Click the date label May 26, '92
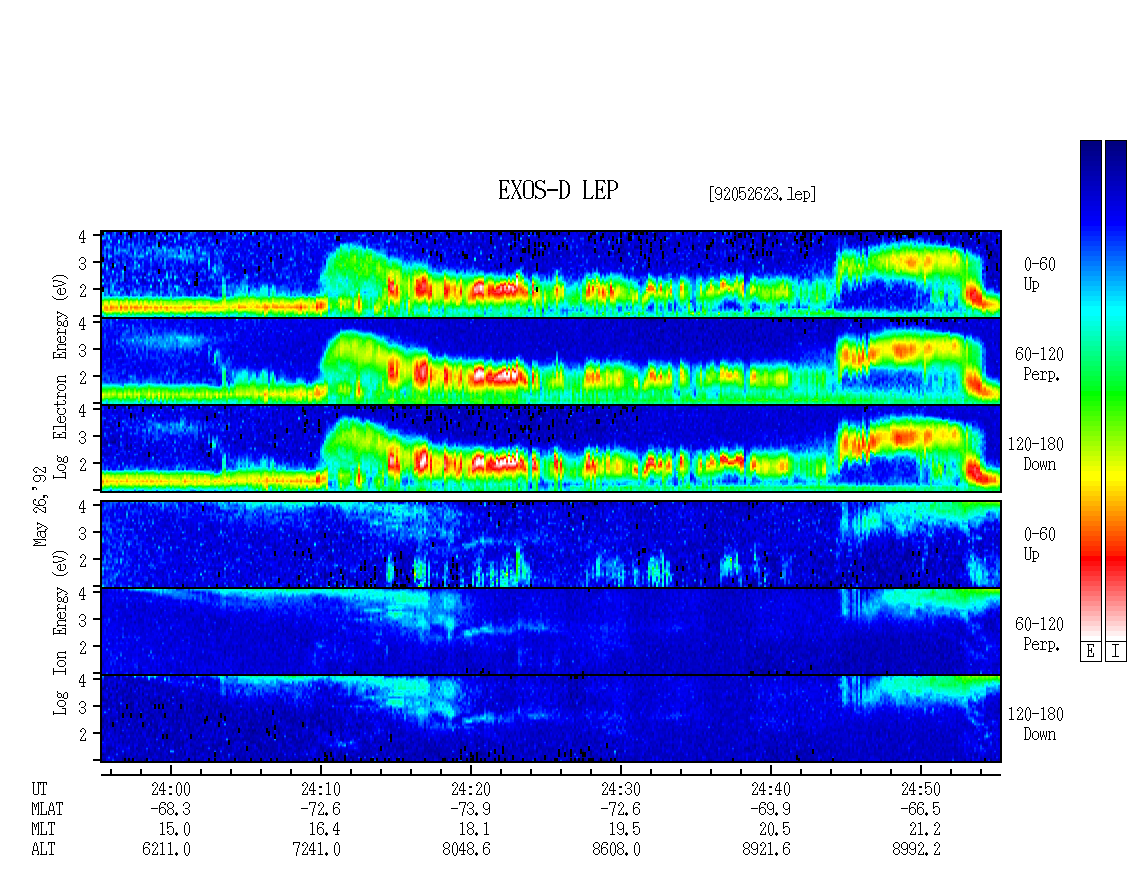This screenshot has height=875, width=1130. coord(40,507)
